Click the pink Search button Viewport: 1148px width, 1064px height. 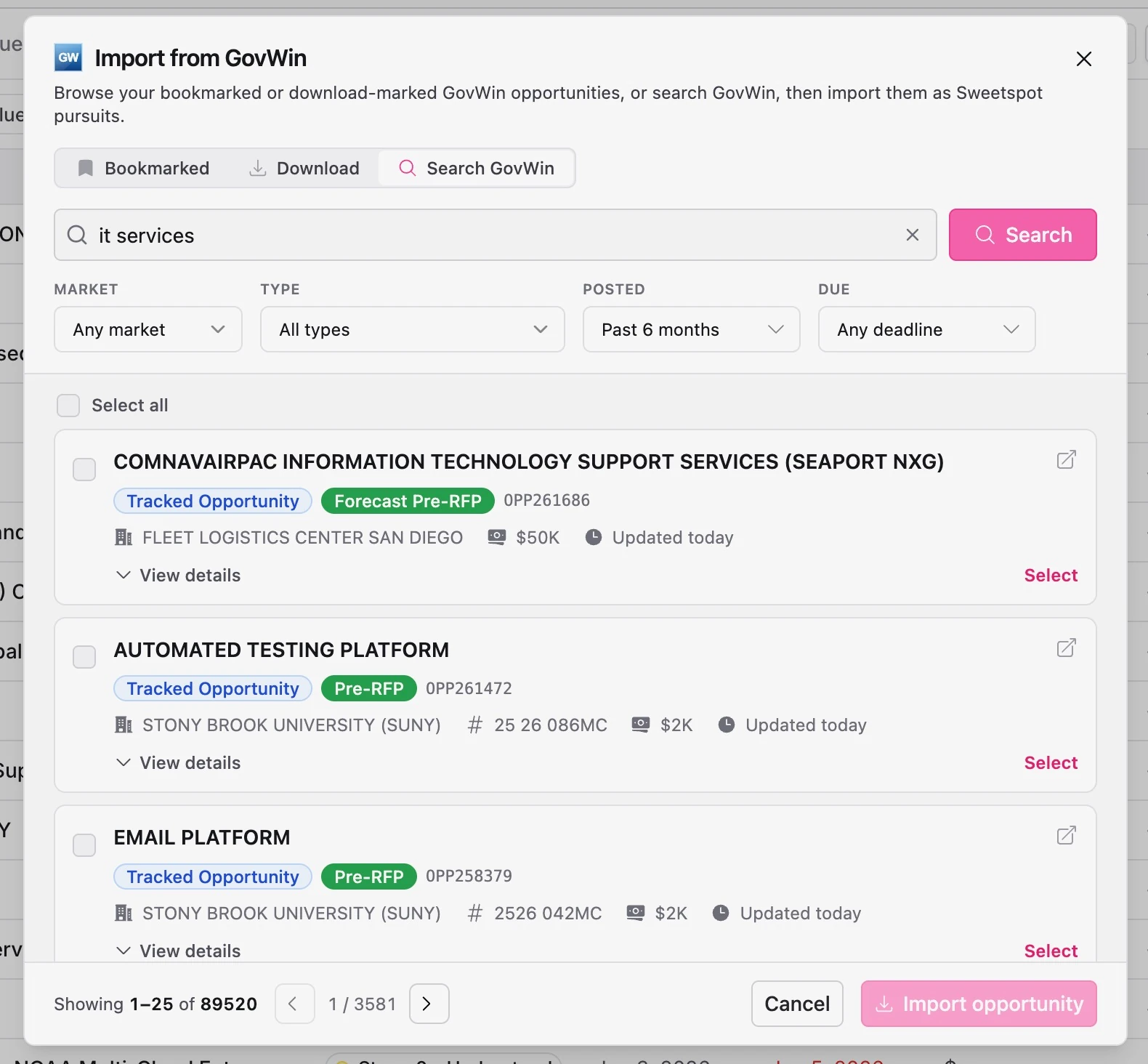point(1022,235)
